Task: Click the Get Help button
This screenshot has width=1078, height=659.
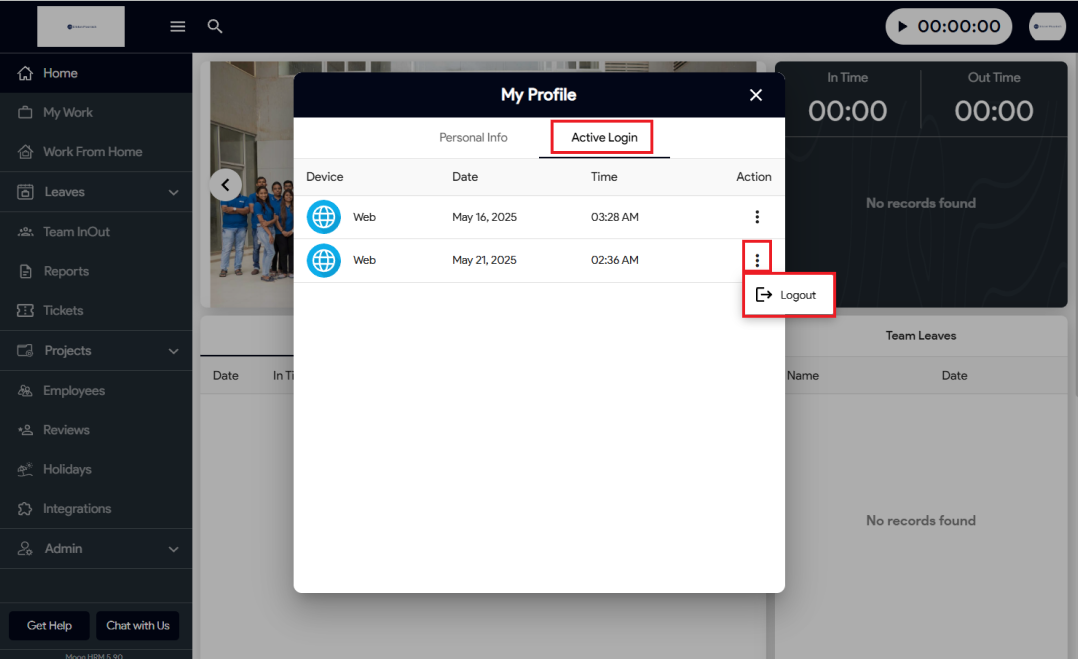Action: click(49, 626)
